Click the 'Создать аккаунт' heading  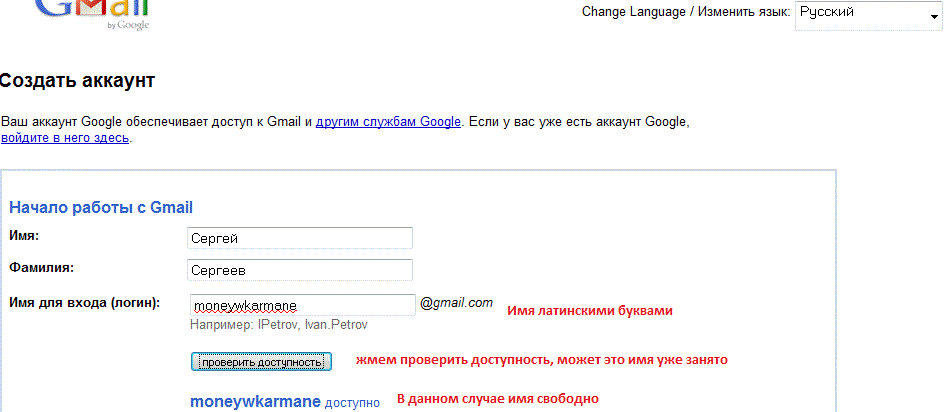click(77, 81)
